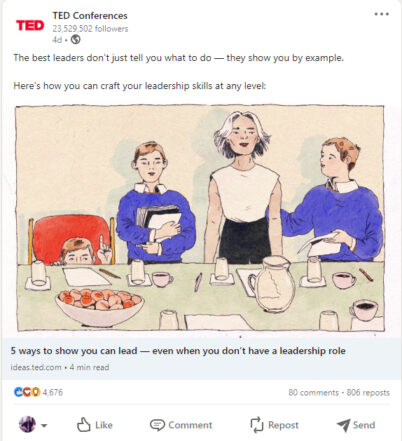Open the '5 ways to show you can lead' article title
The width and height of the screenshot is (402, 441).
(178, 351)
